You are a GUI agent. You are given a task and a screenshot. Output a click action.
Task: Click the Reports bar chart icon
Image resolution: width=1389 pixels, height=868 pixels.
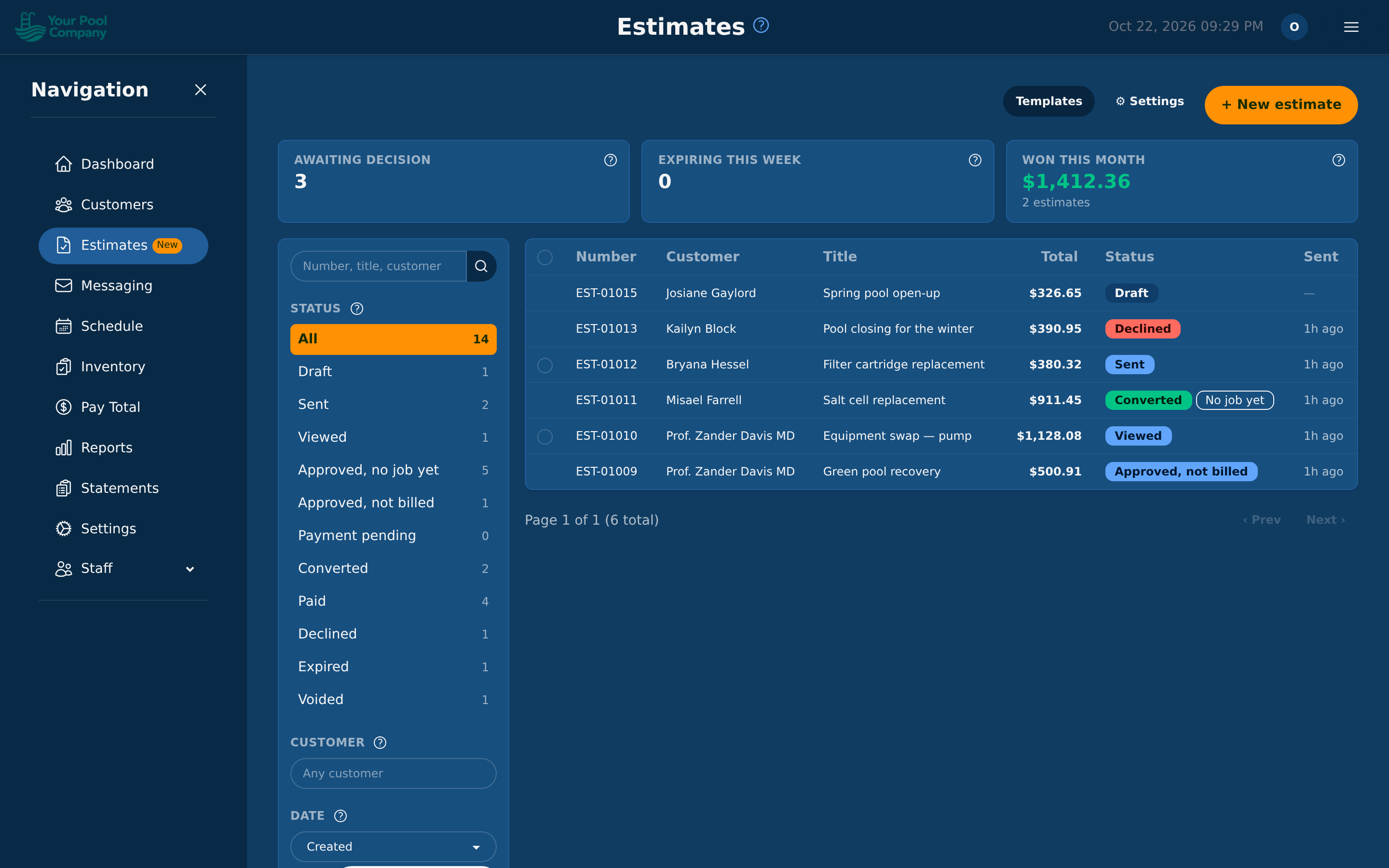63,447
